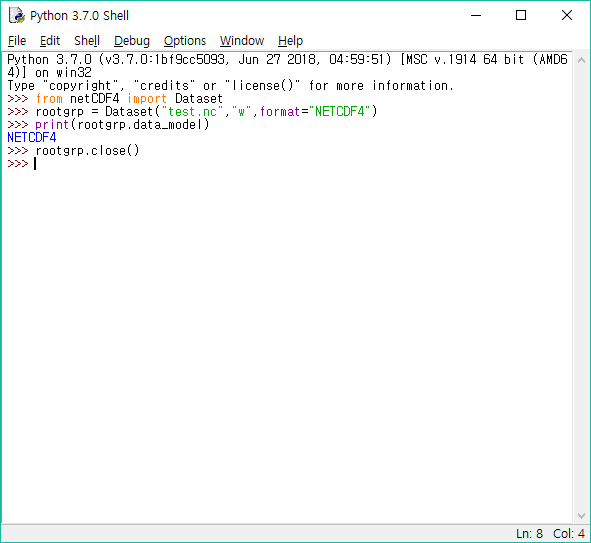Open the Help menu
The image size is (591, 543).
click(x=290, y=41)
